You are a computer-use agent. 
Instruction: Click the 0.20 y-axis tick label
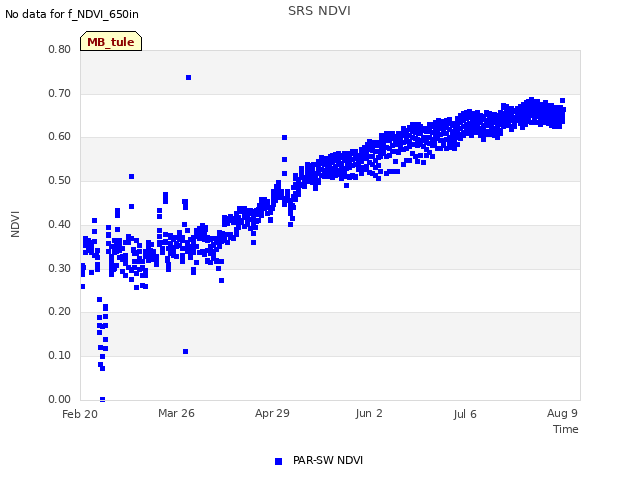60,311
